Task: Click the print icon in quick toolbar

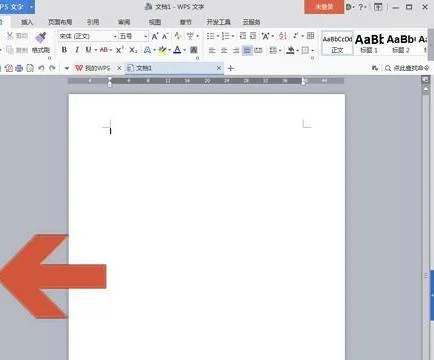Action: pyautogui.click(x=19, y=68)
